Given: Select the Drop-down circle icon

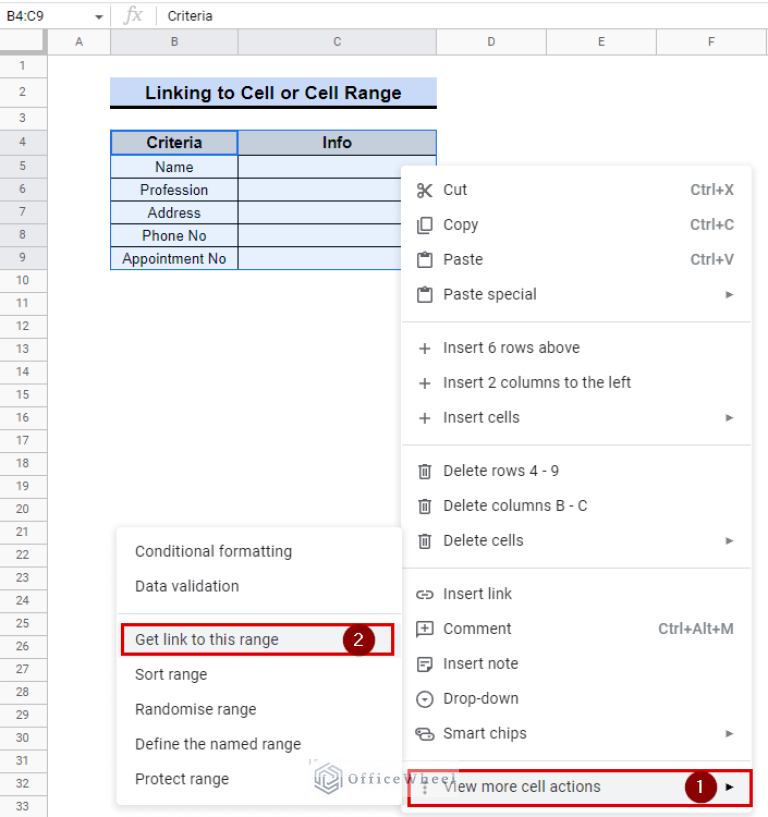Looking at the screenshot, I should 424,698.
